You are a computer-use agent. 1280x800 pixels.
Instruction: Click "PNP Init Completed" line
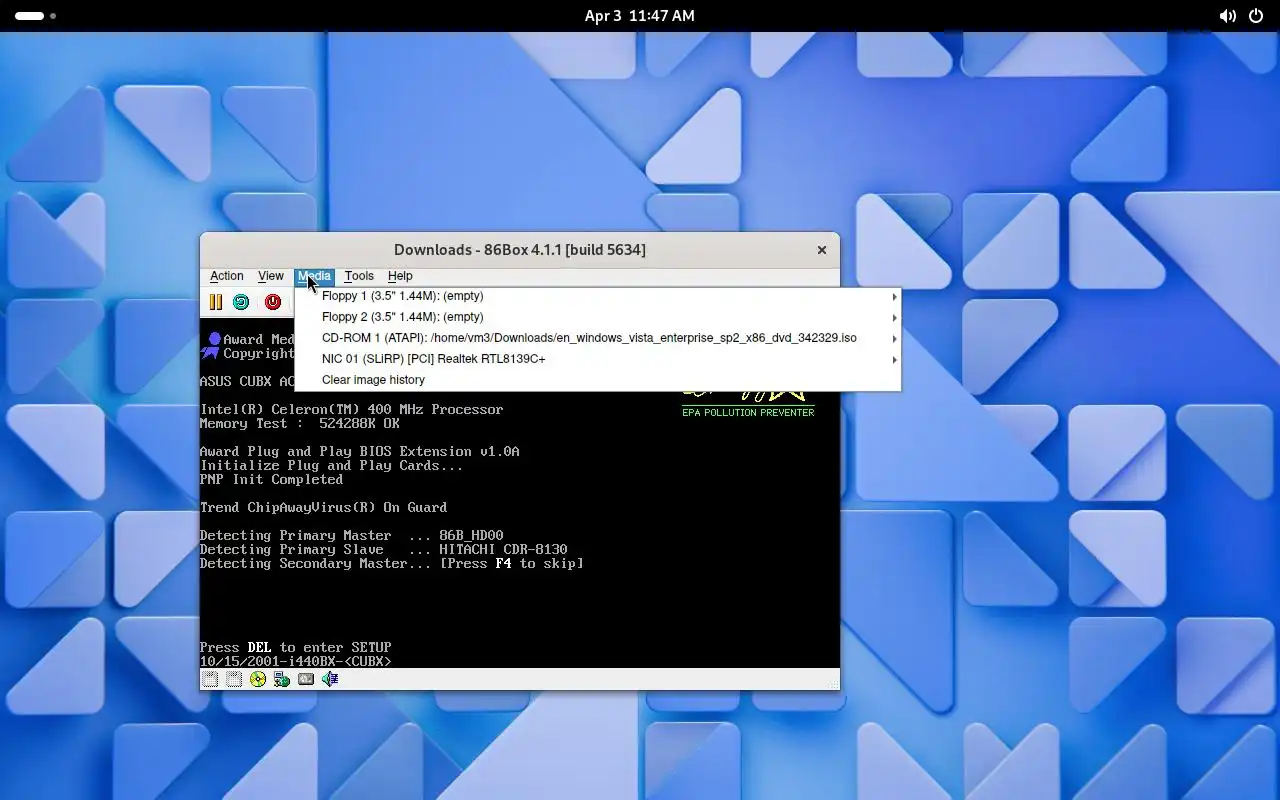point(271,479)
